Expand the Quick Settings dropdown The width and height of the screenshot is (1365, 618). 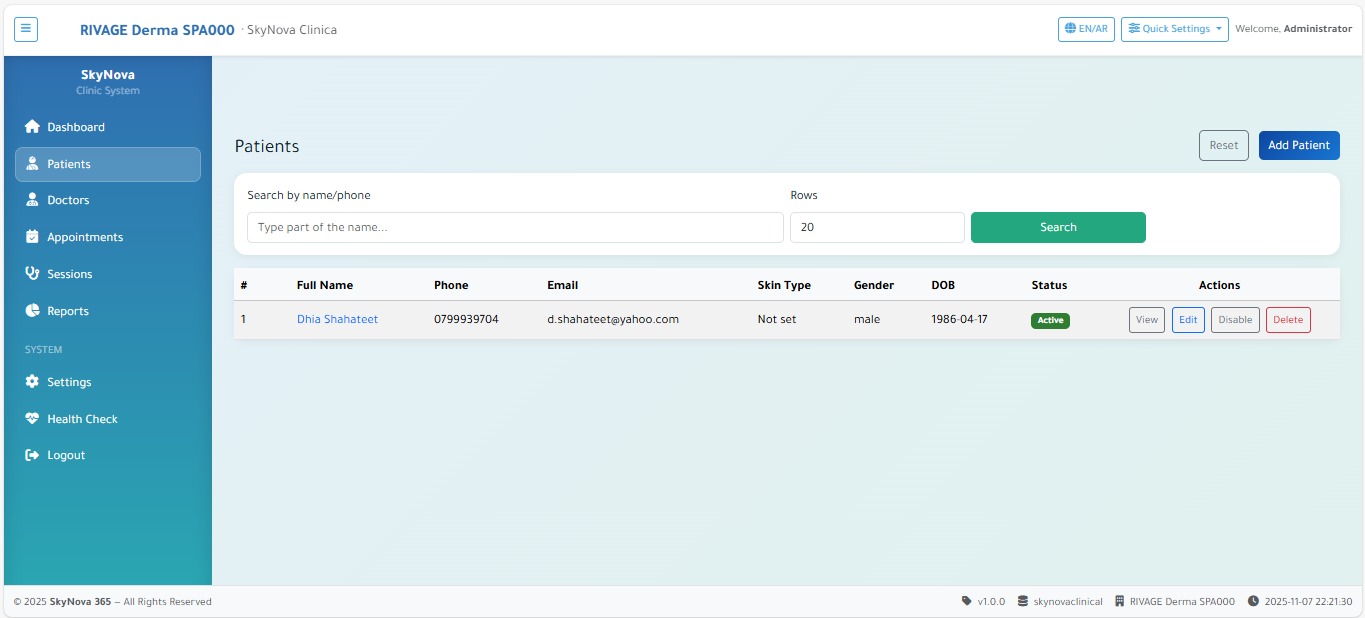point(1175,29)
